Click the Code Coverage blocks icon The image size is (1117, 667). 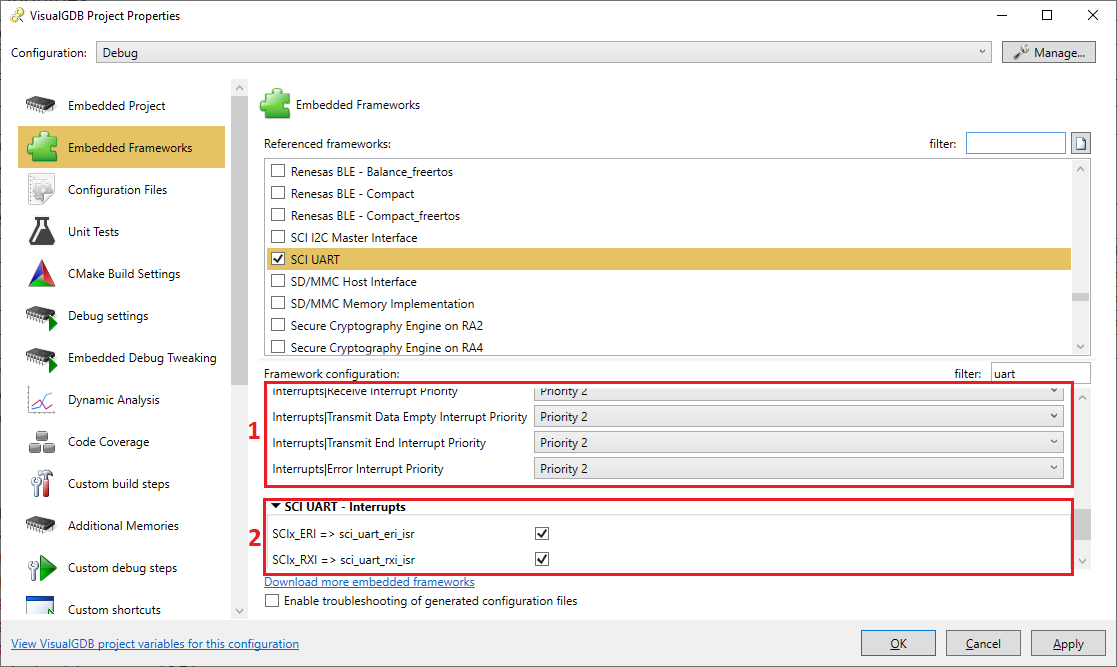tap(41, 442)
